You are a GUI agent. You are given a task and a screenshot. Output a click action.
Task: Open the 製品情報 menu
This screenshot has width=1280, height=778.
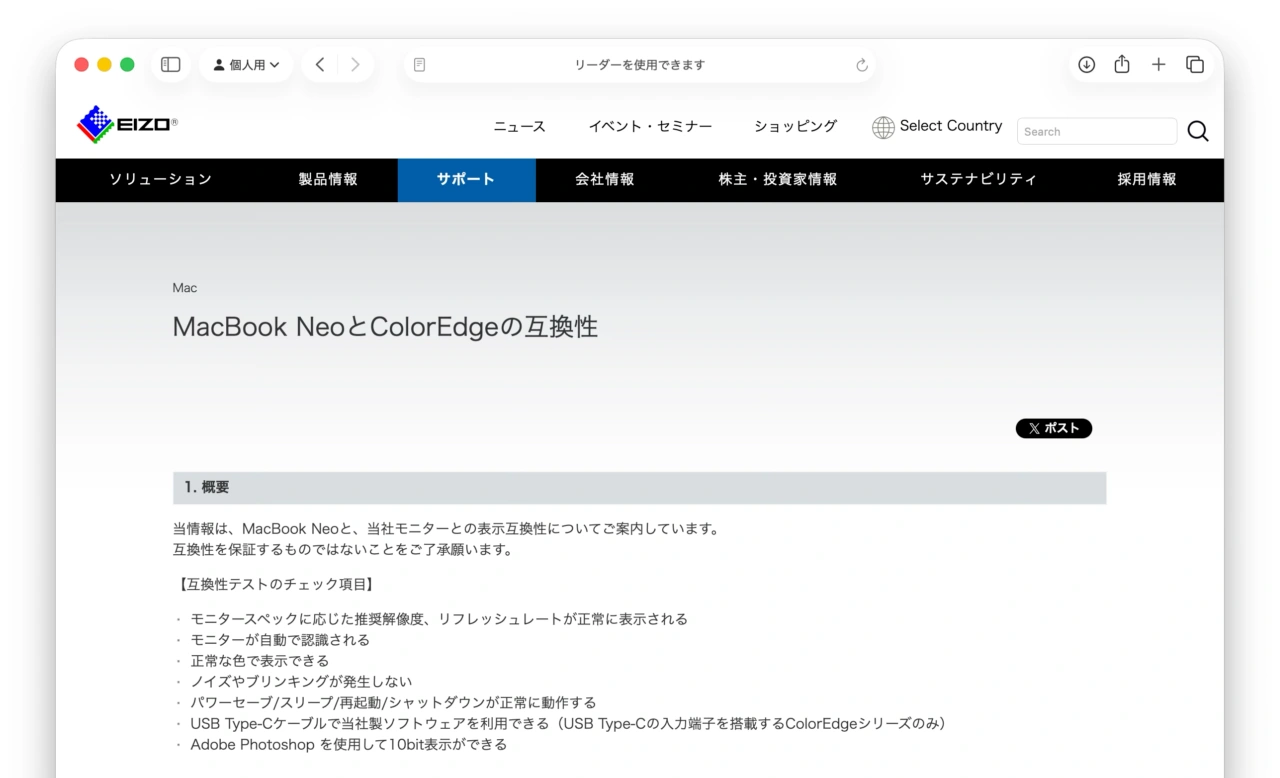328,180
